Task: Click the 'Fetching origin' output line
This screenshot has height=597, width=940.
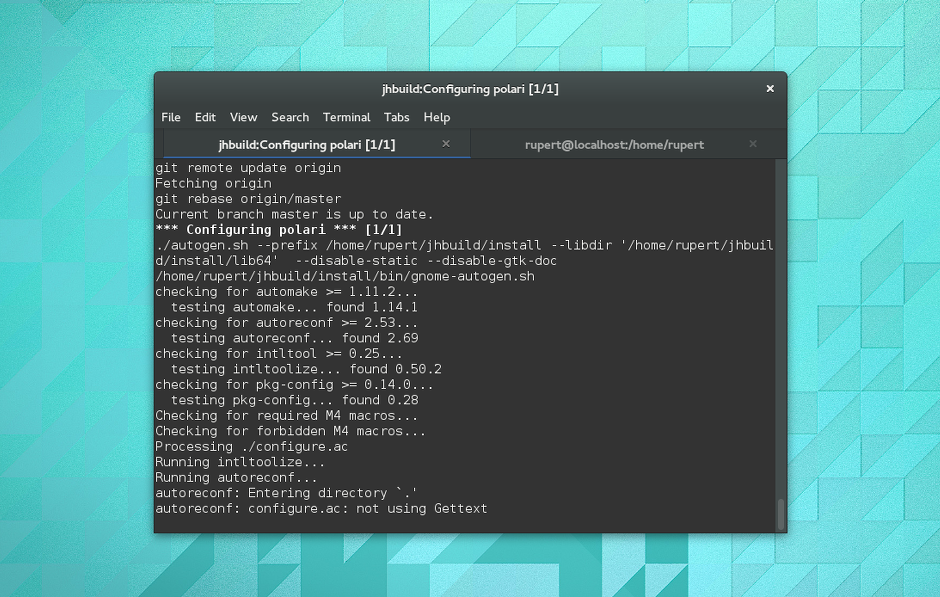Action: [213, 183]
